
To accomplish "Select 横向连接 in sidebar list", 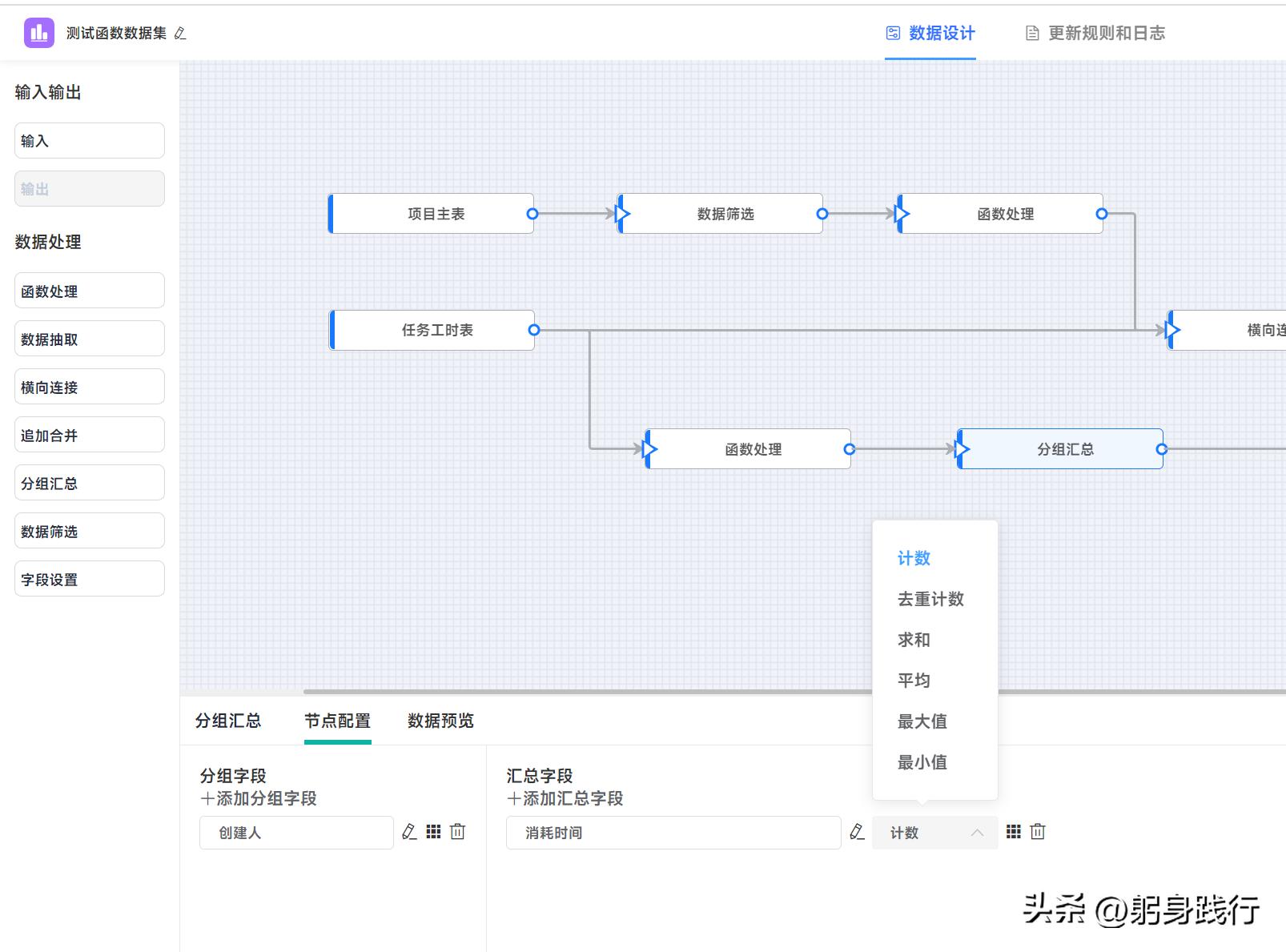I will pos(90,386).
